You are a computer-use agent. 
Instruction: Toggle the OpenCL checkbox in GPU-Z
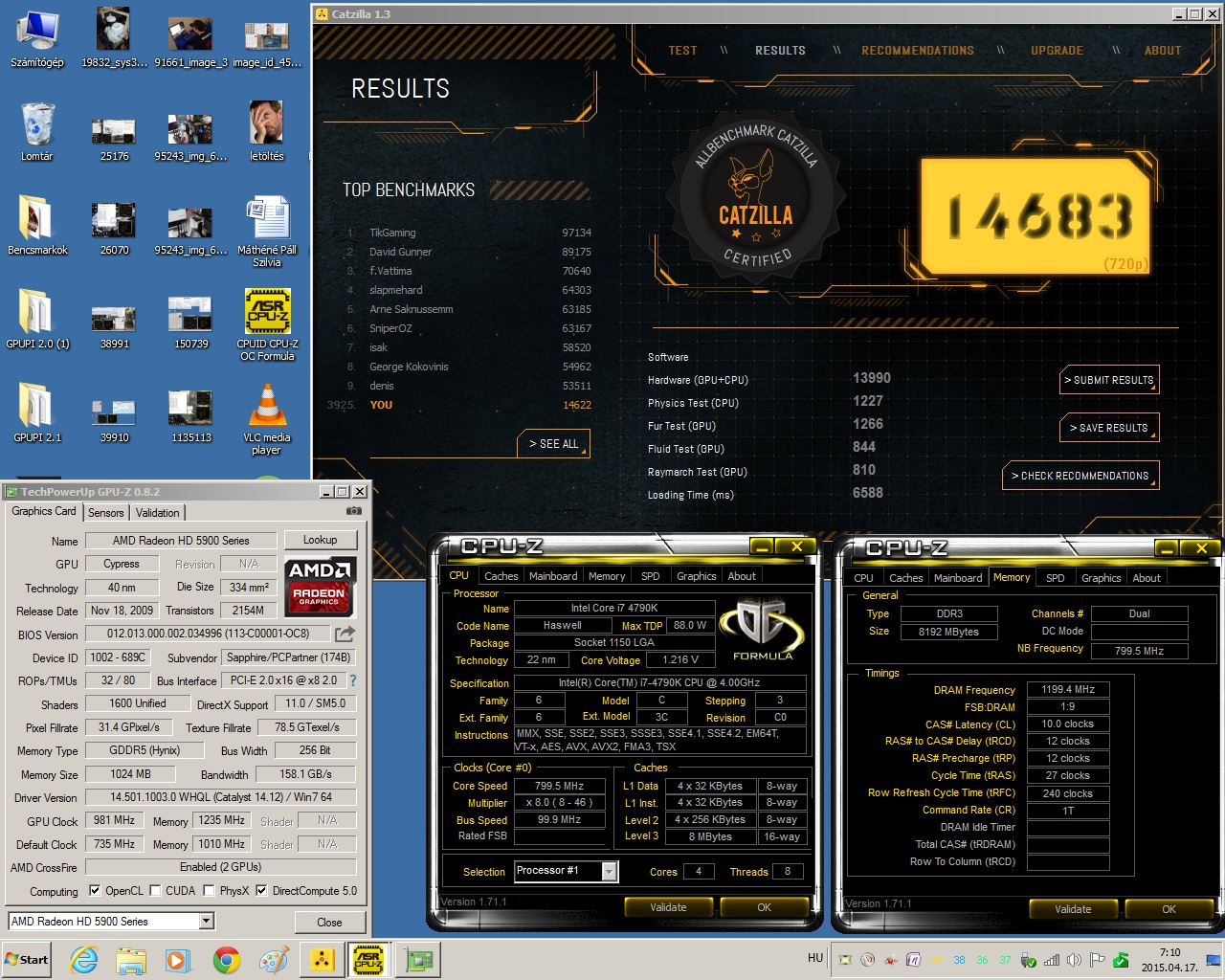pyautogui.click(x=95, y=891)
